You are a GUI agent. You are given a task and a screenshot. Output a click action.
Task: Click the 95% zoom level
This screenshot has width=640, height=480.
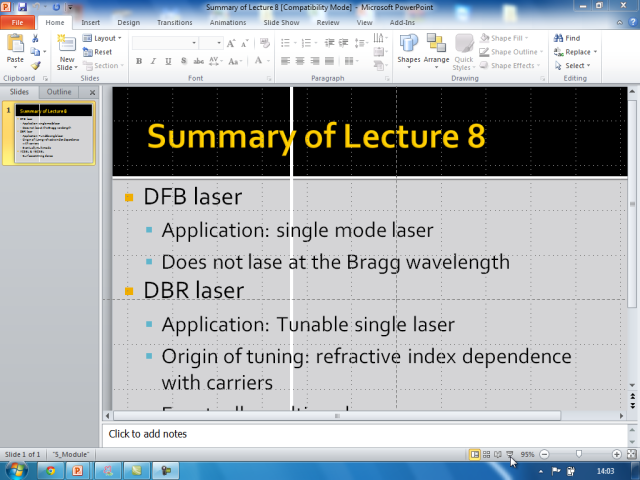click(527, 454)
